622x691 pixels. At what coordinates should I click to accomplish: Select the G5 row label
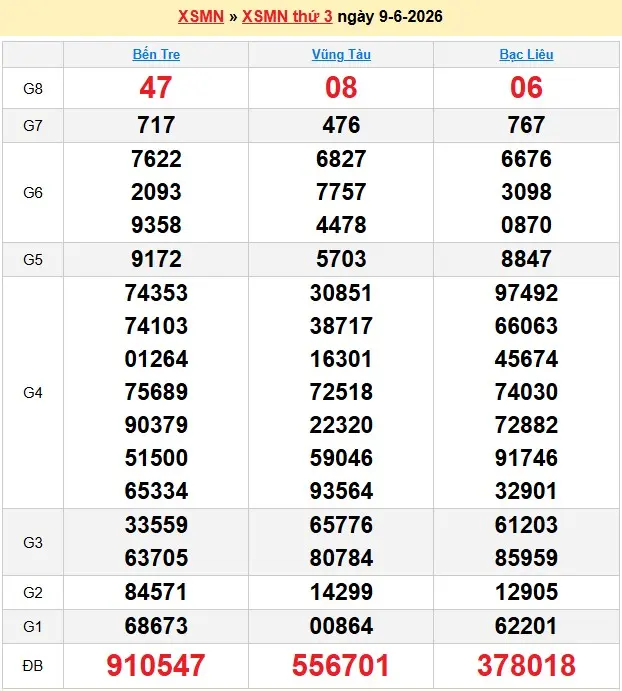(x=33, y=260)
